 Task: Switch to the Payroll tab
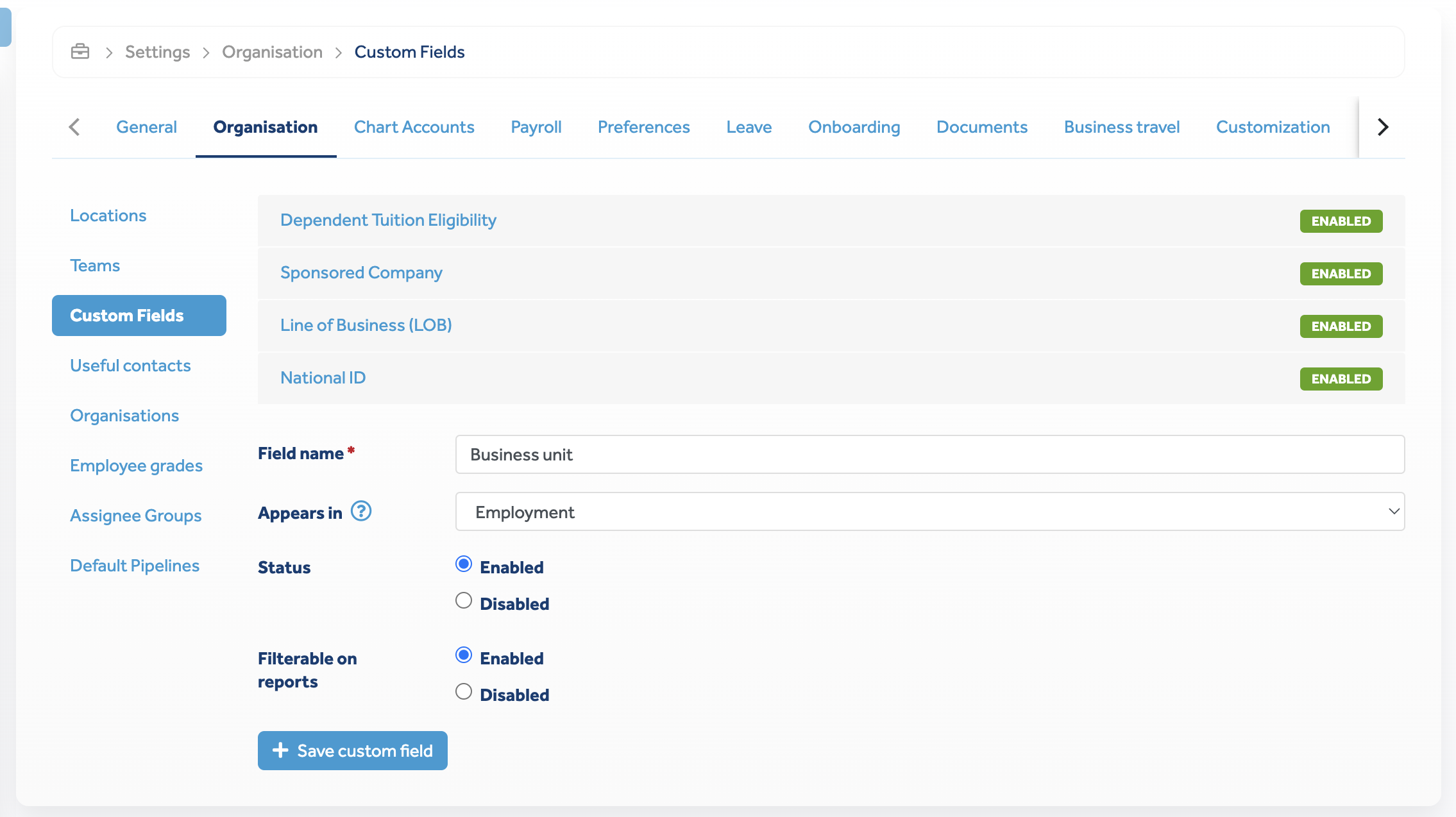click(536, 127)
